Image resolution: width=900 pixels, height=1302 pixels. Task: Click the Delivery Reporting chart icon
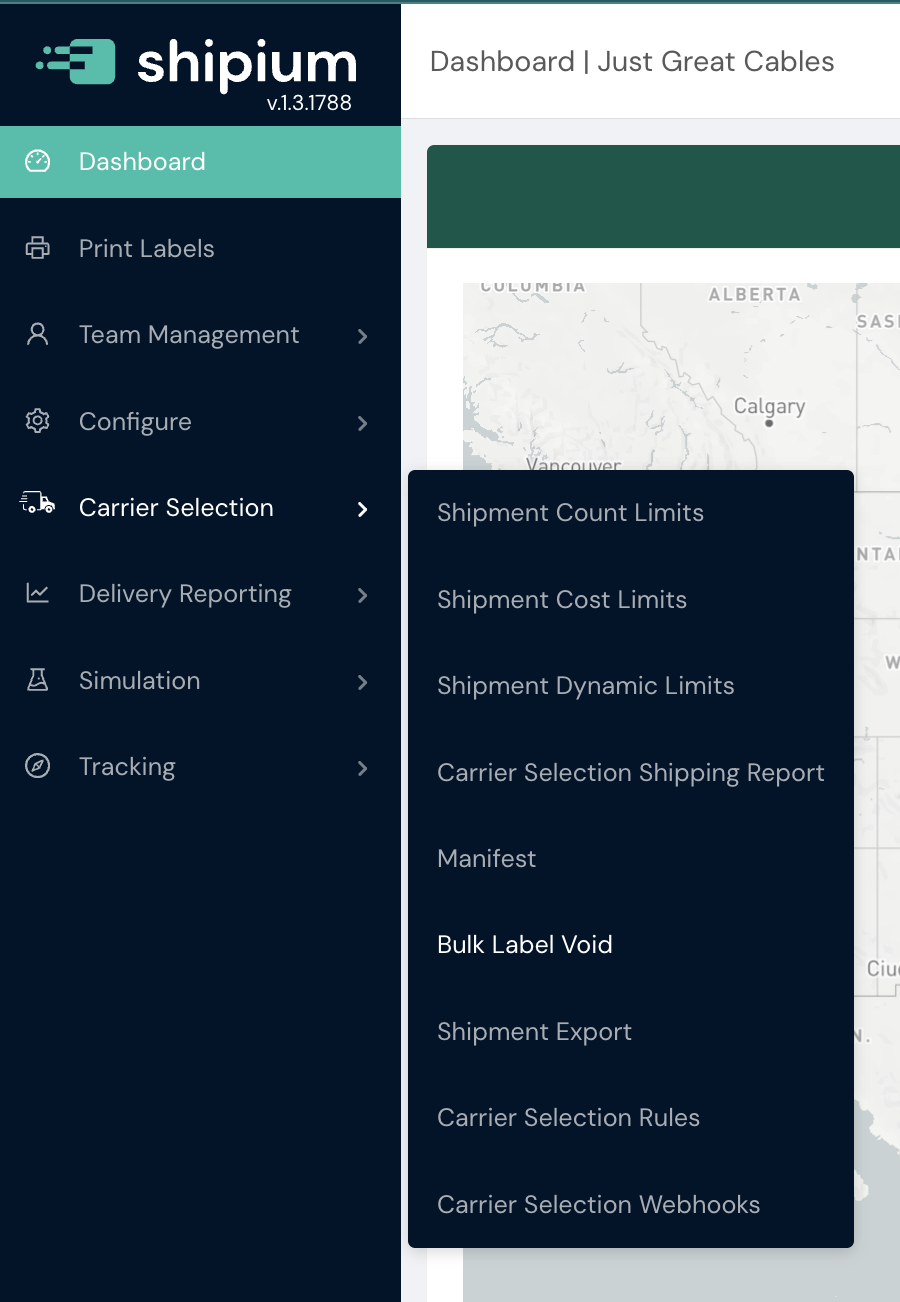pyautogui.click(x=37, y=594)
